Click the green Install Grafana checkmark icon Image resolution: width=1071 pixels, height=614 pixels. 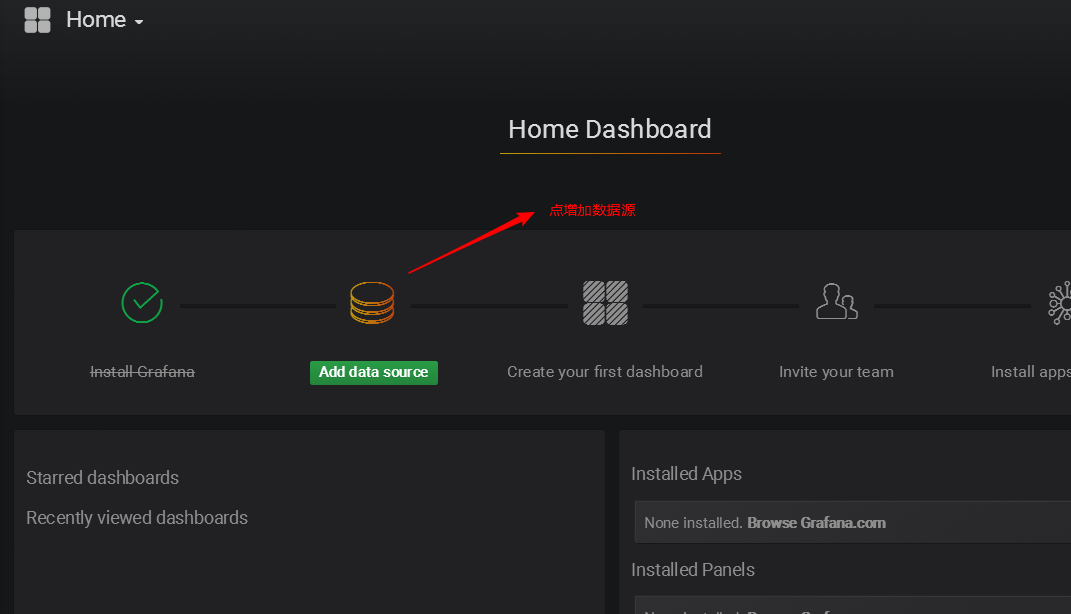click(x=142, y=303)
